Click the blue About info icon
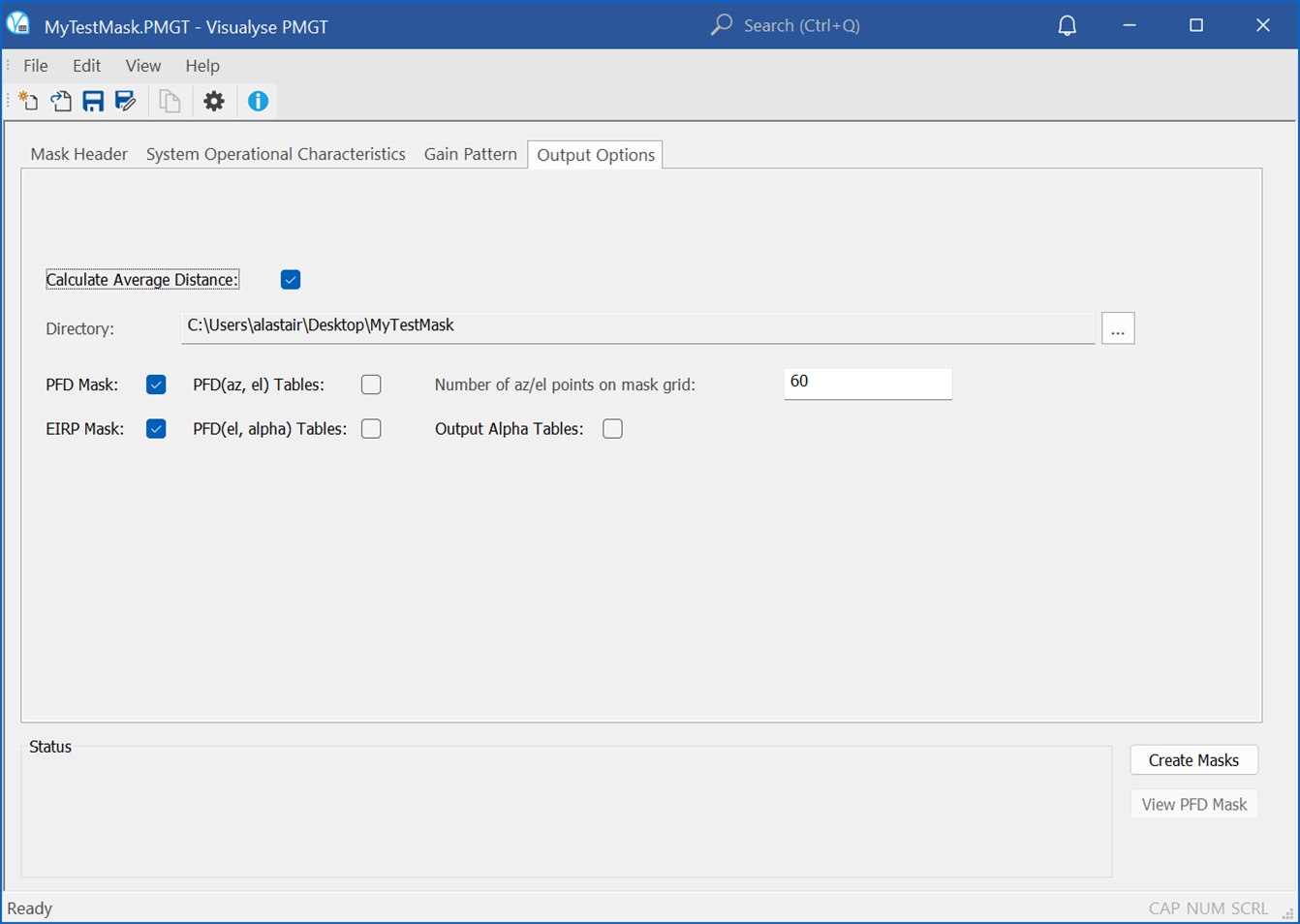 [258, 101]
